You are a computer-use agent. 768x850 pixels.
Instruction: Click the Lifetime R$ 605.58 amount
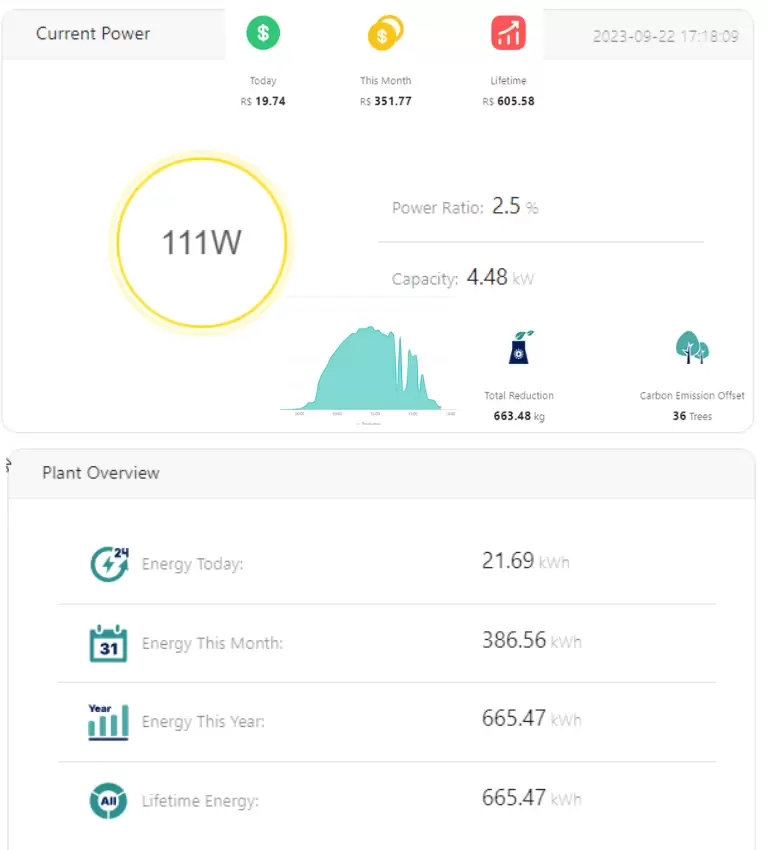[508, 101]
